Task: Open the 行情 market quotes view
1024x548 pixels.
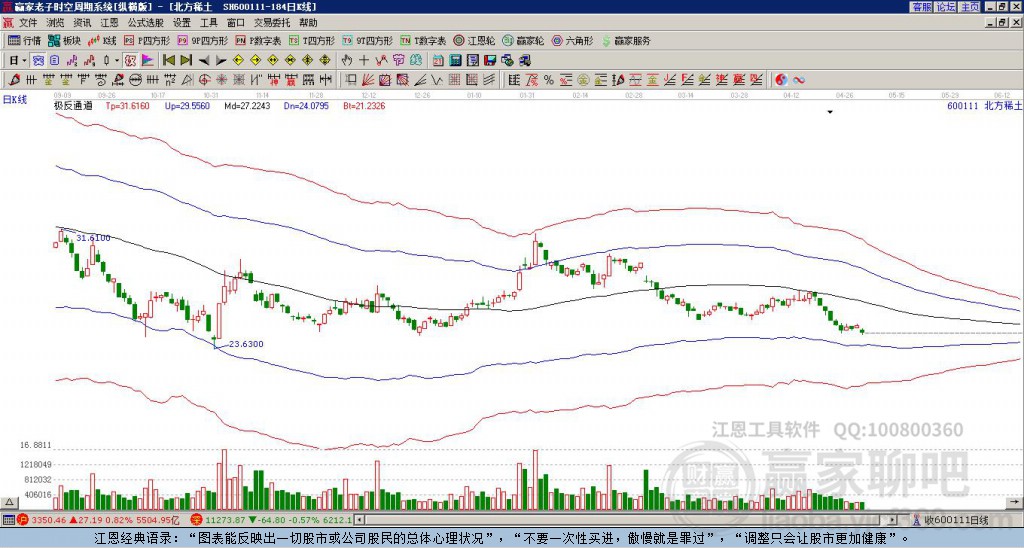Action: coord(25,41)
